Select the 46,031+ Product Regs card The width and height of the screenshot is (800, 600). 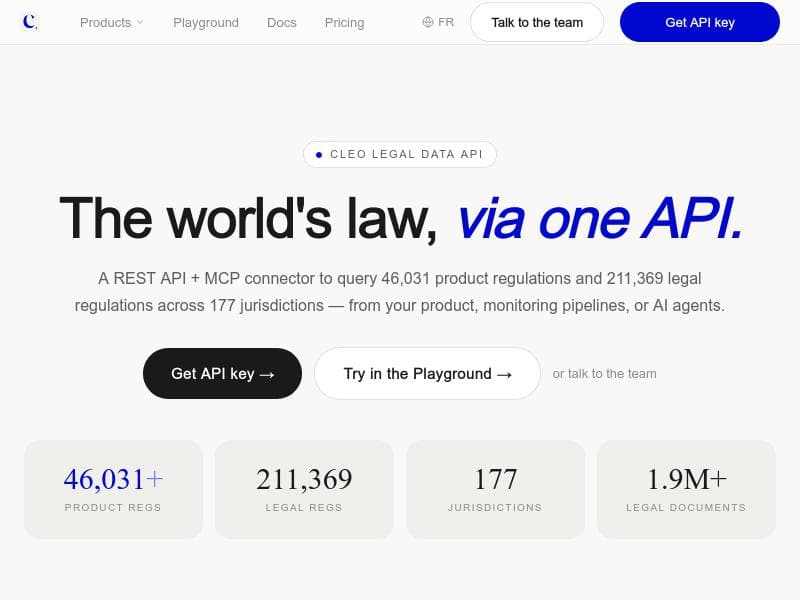click(113, 489)
